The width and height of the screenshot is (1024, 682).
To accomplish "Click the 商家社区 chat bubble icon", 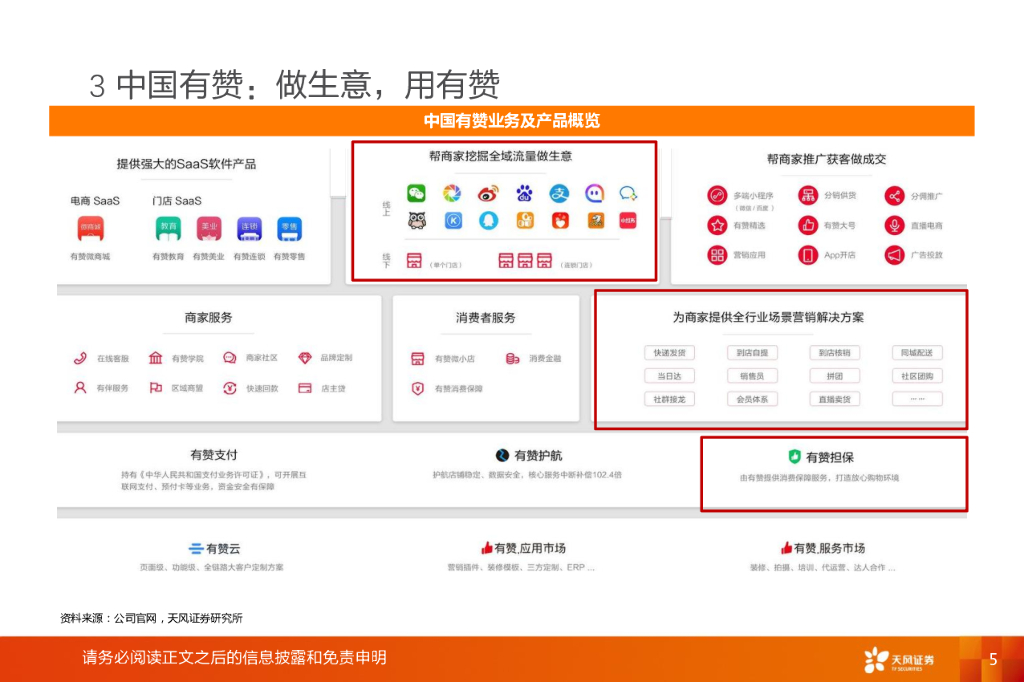I will [229, 357].
